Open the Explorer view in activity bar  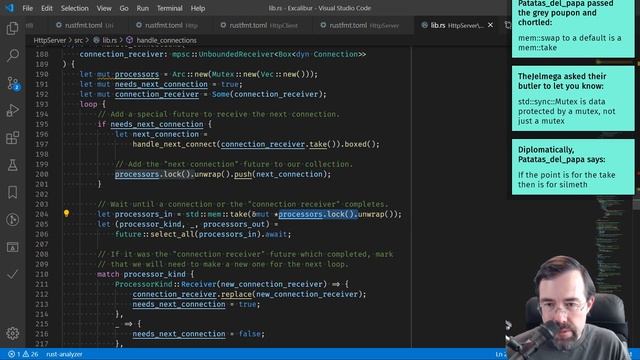(x=12, y=28)
